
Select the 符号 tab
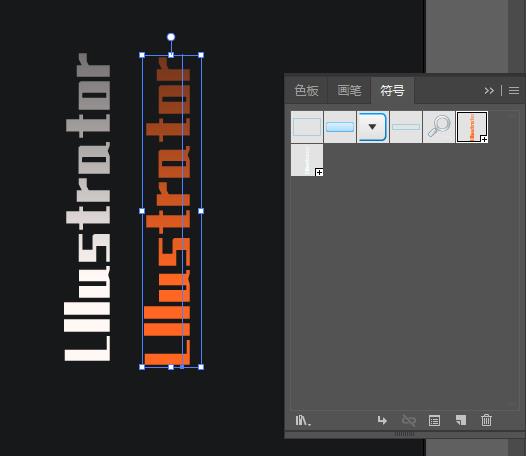coord(392,91)
